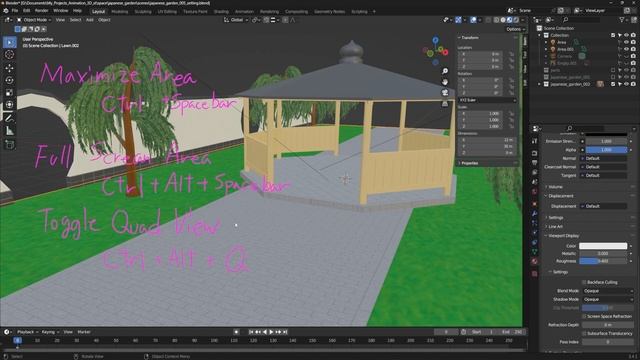640x360 pixels.
Task: Enable Screen Space Refraction checkbox
Action: [x=584, y=316]
